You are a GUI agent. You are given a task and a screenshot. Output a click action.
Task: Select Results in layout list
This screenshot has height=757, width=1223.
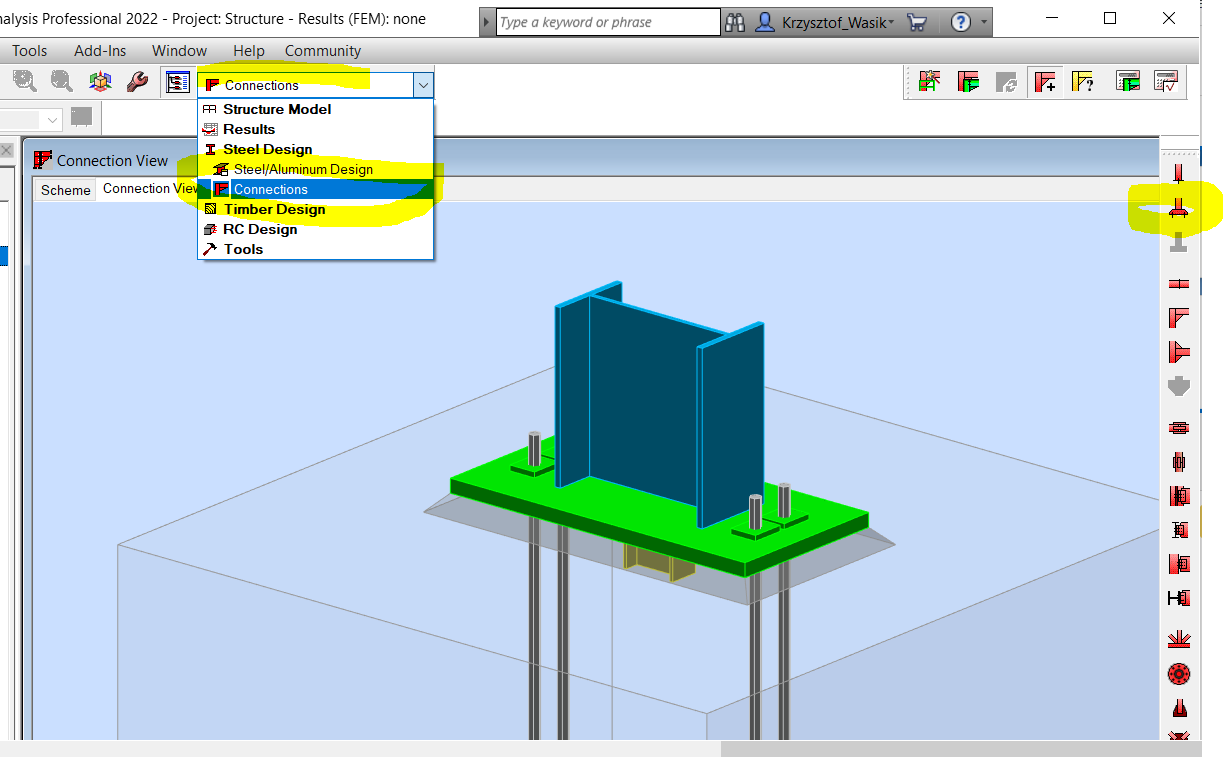point(316,129)
